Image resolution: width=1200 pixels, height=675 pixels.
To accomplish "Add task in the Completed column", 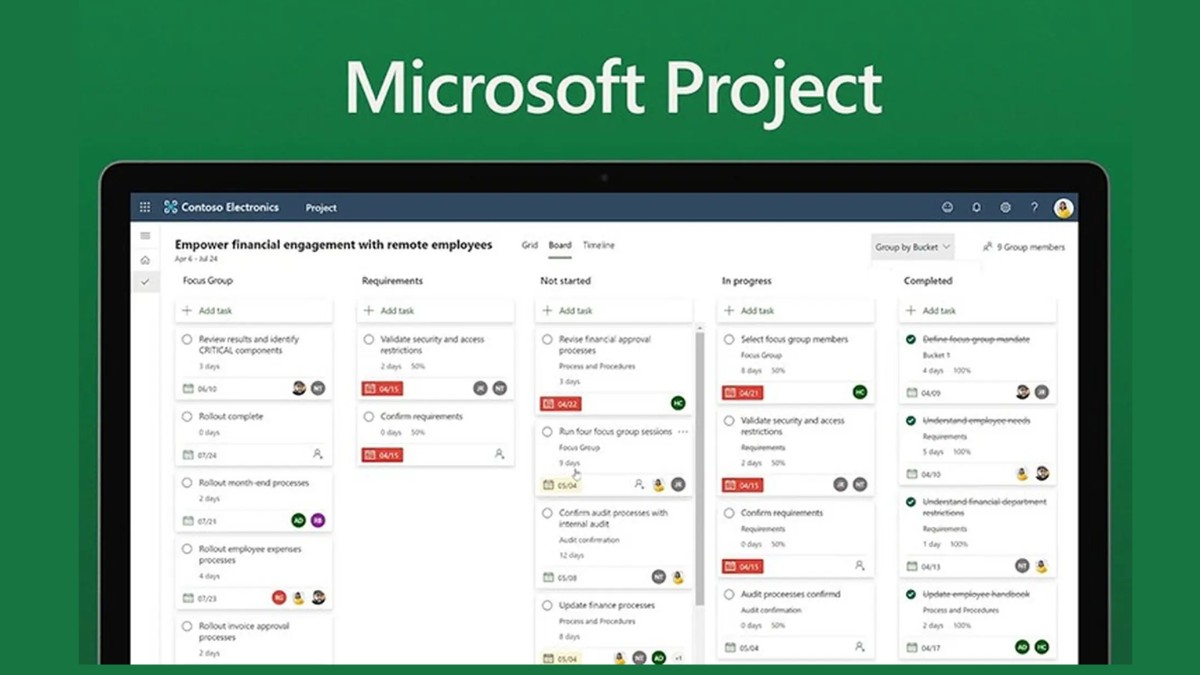I will (977, 311).
